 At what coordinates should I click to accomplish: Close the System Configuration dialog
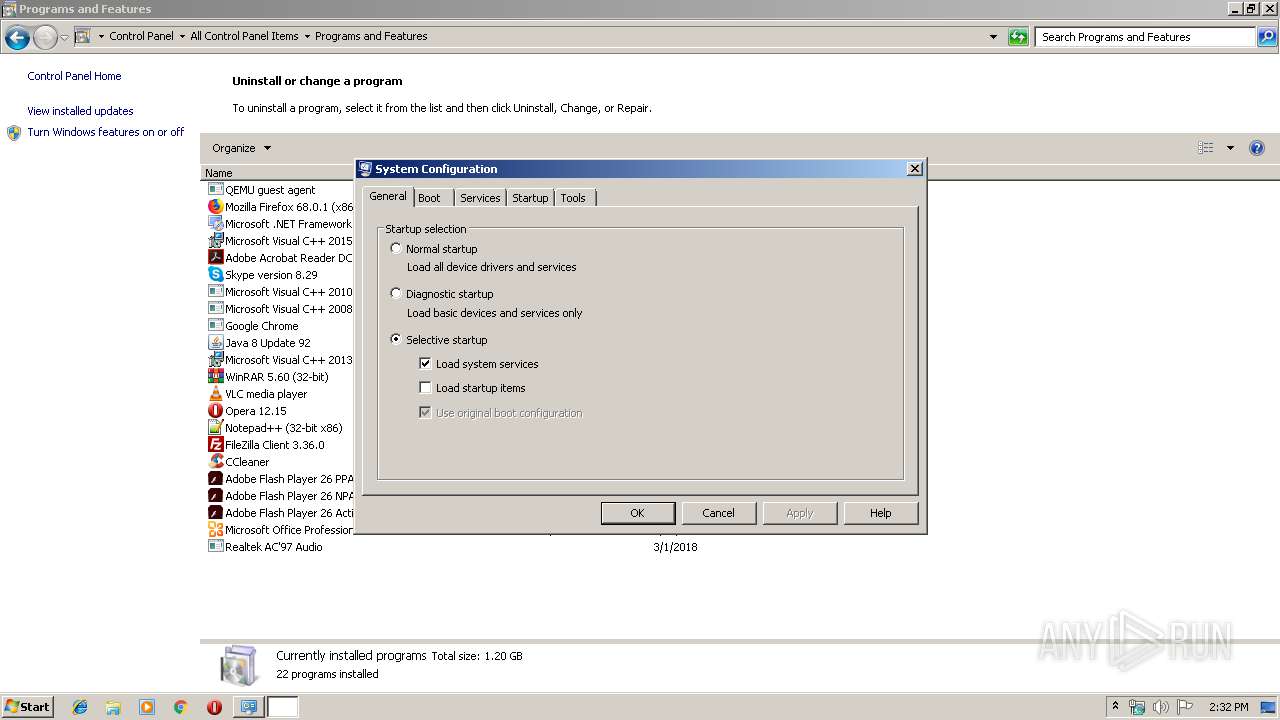pyautogui.click(x=914, y=169)
